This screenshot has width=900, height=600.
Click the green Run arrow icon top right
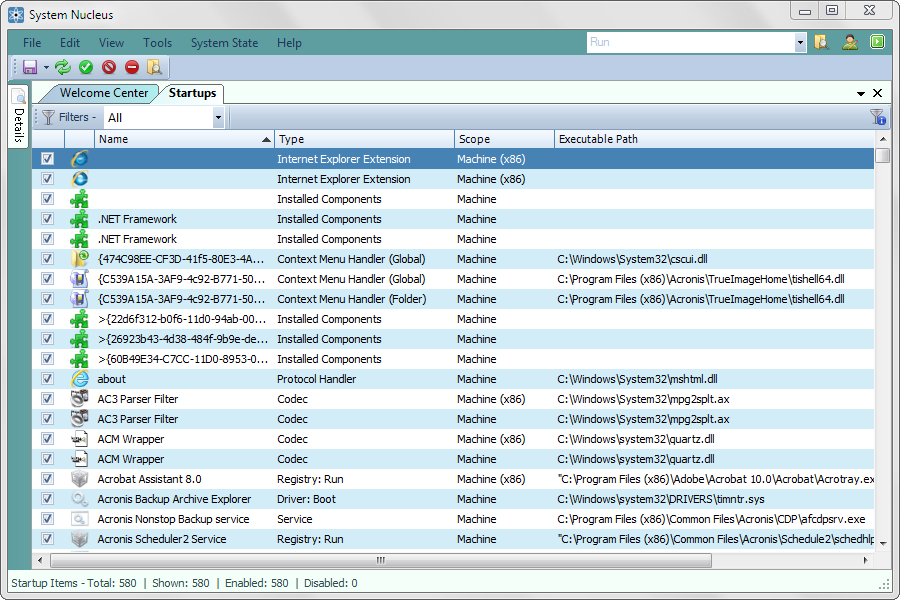[x=876, y=42]
